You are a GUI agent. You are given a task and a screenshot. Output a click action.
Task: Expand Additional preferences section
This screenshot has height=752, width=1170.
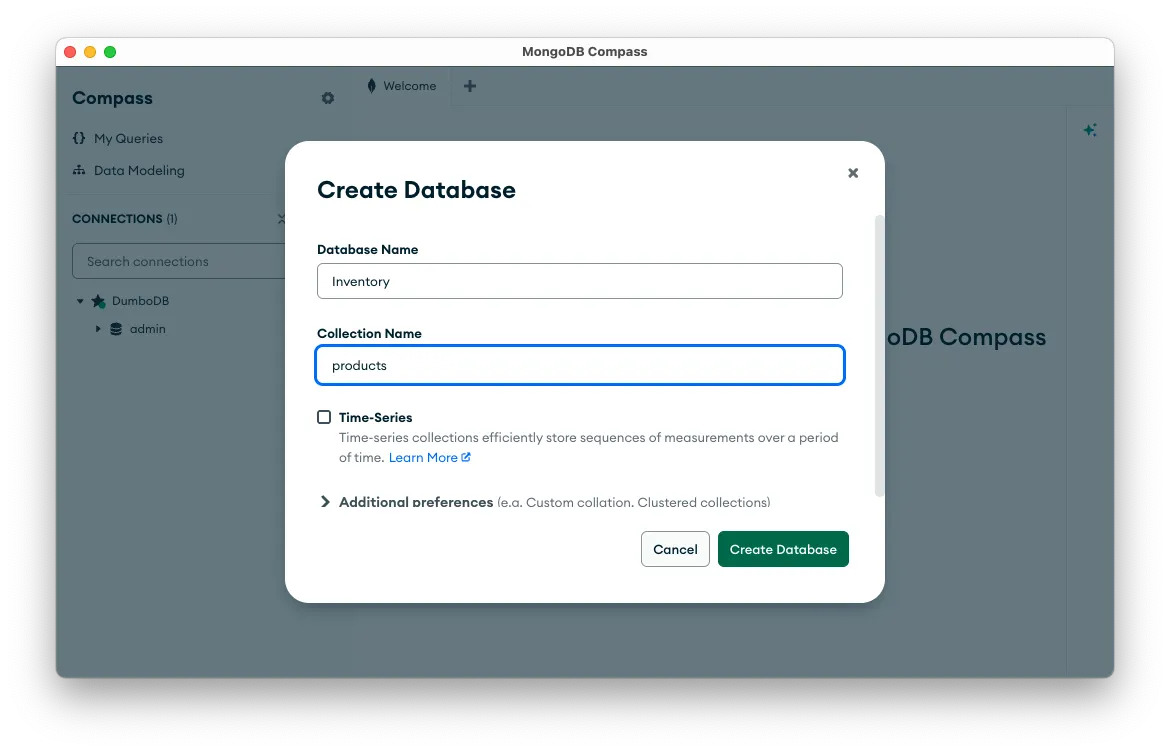point(325,502)
